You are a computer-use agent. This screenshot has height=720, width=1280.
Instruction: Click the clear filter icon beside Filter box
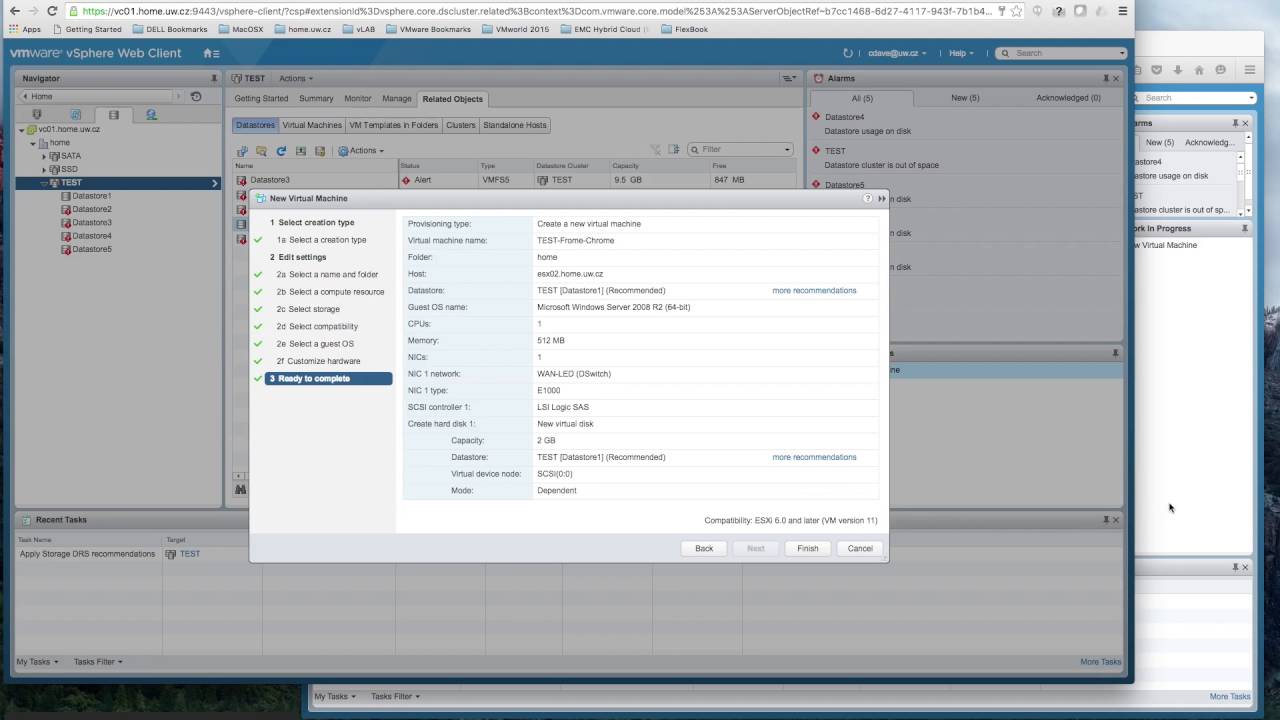[x=656, y=150]
